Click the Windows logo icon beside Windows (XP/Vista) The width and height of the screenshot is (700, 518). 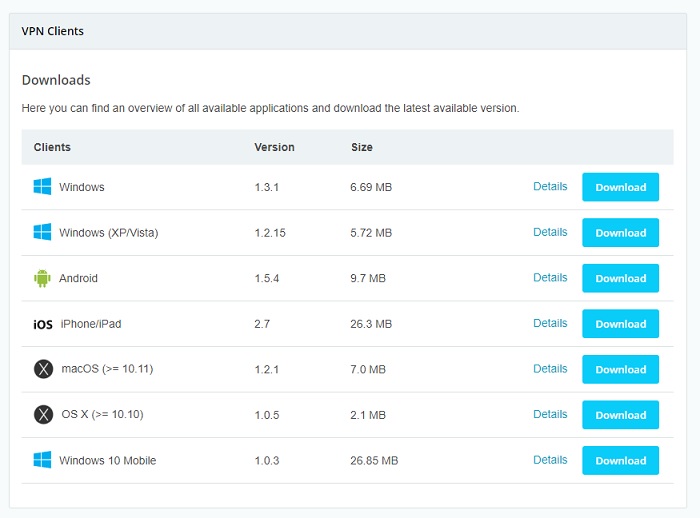click(x=42, y=232)
